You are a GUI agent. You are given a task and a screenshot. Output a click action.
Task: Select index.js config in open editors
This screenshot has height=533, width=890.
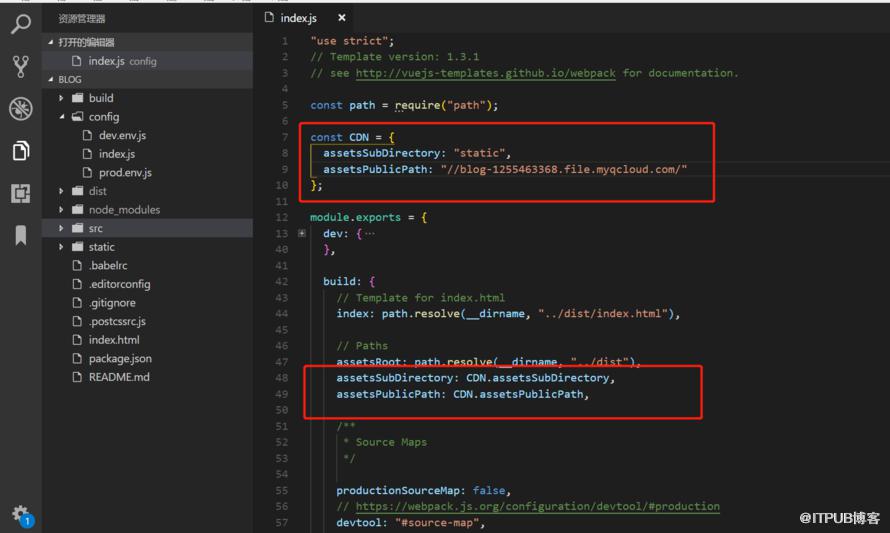click(148, 61)
